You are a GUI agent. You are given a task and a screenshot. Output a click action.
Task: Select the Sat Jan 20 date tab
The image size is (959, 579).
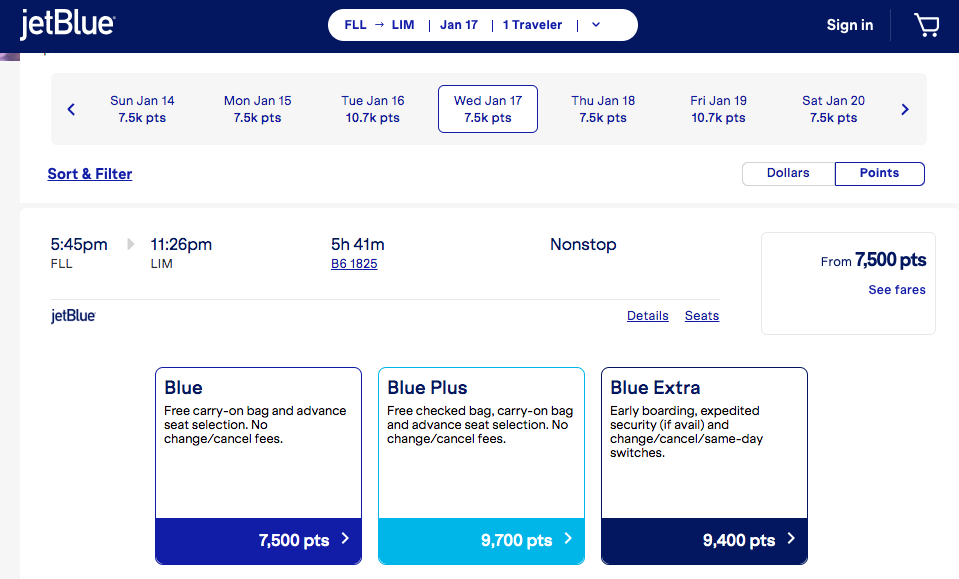[833, 109]
